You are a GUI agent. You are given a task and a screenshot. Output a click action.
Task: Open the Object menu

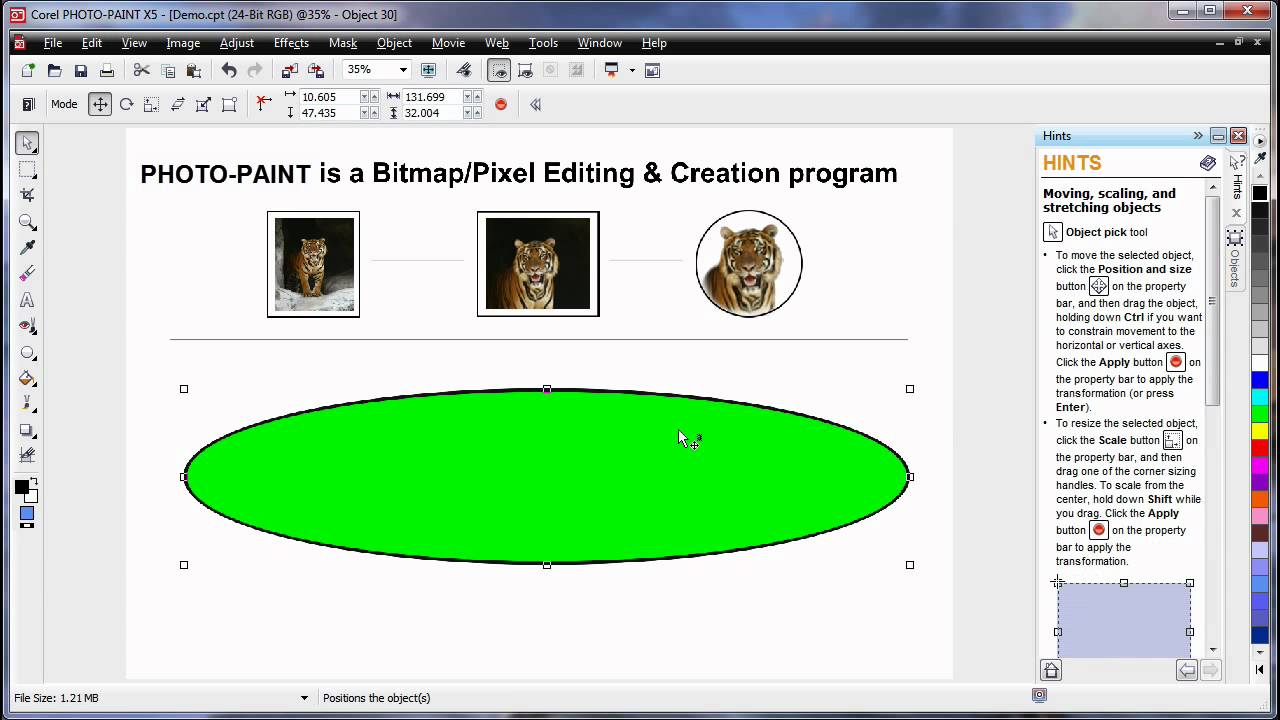[394, 43]
